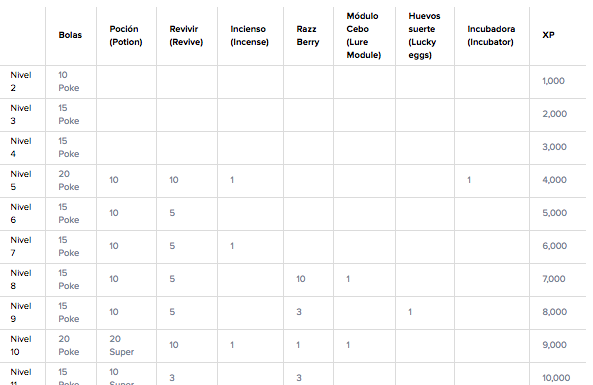
Task: Click the 20 Super potion cell
Action: [121, 345]
